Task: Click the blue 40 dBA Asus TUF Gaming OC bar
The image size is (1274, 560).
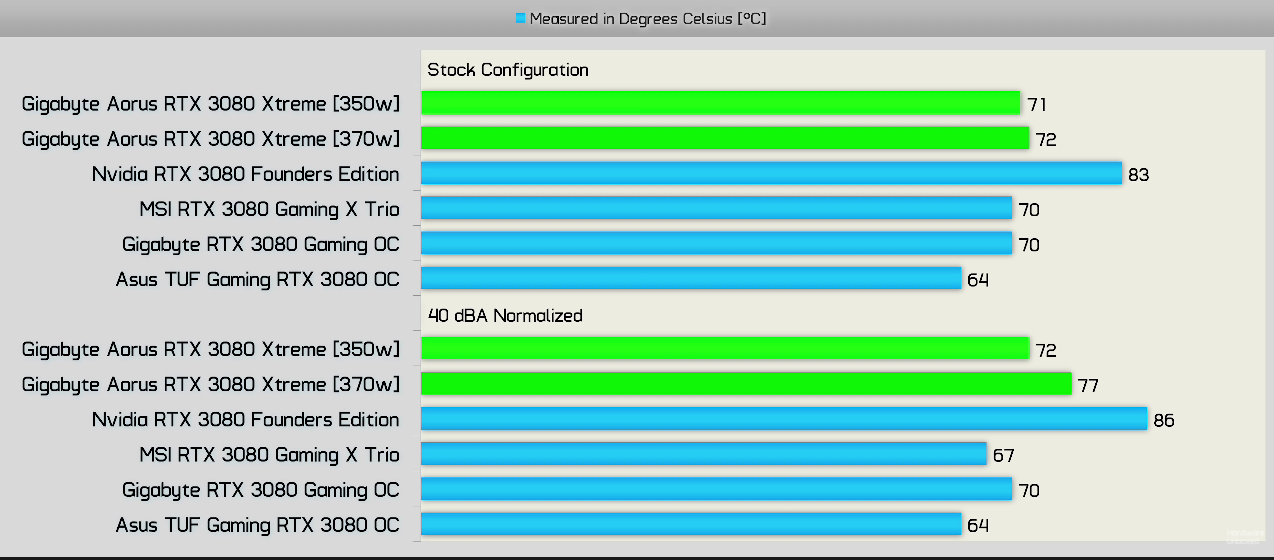Action: pos(691,524)
